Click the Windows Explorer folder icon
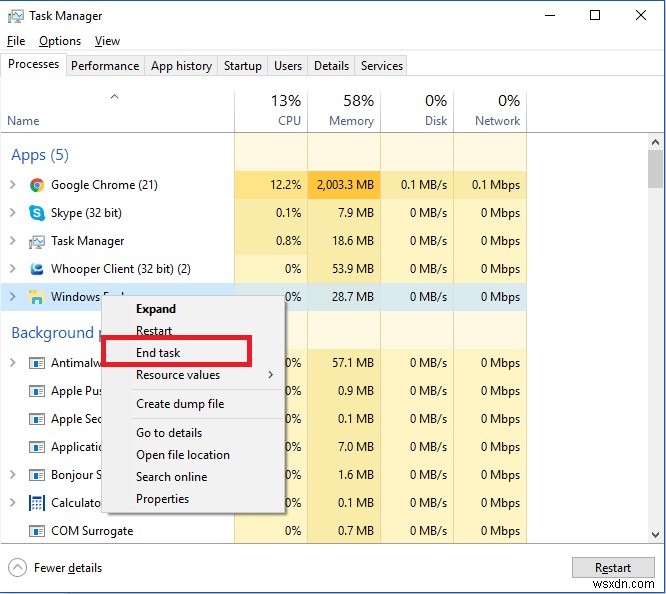666x594 pixels. click(36, 297)
